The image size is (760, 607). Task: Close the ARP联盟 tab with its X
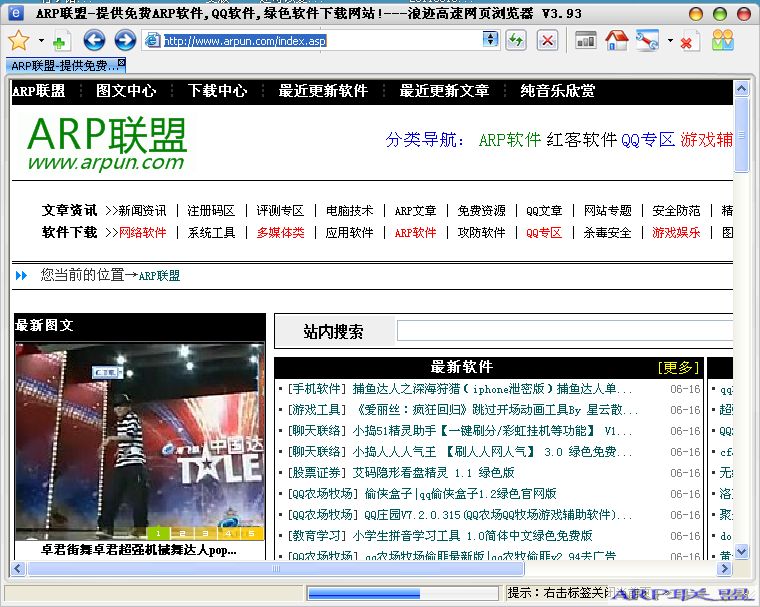pos(121,62)
